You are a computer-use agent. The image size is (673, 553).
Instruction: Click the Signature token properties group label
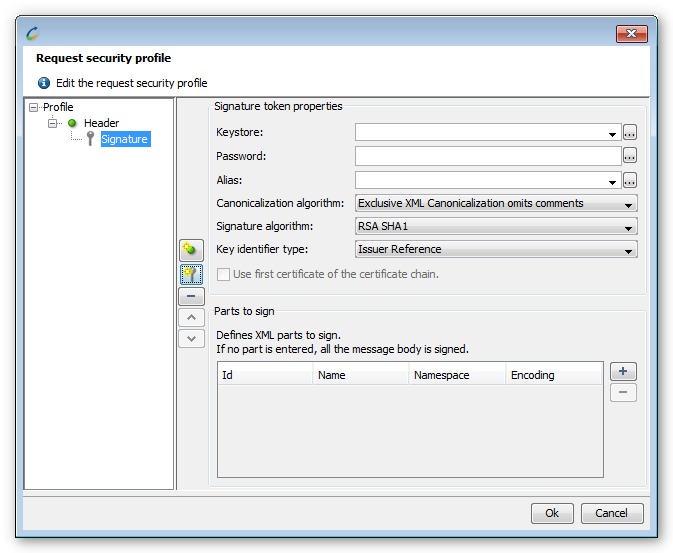tap(278, 106)
